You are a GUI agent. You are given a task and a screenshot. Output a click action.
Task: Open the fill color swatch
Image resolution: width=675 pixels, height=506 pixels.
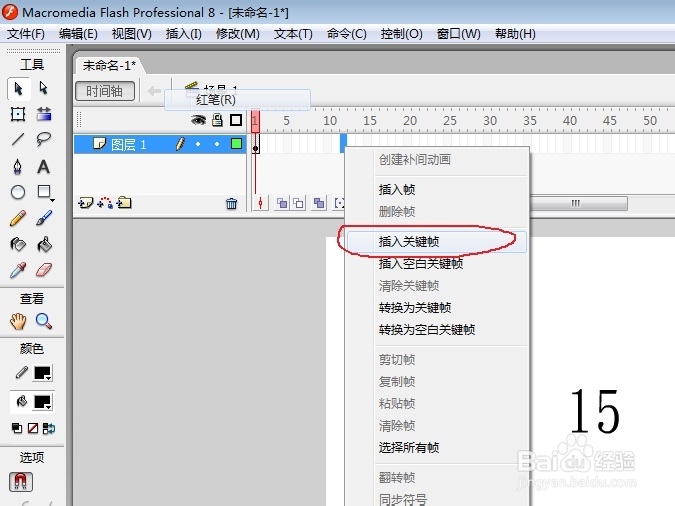coord(43,402)
